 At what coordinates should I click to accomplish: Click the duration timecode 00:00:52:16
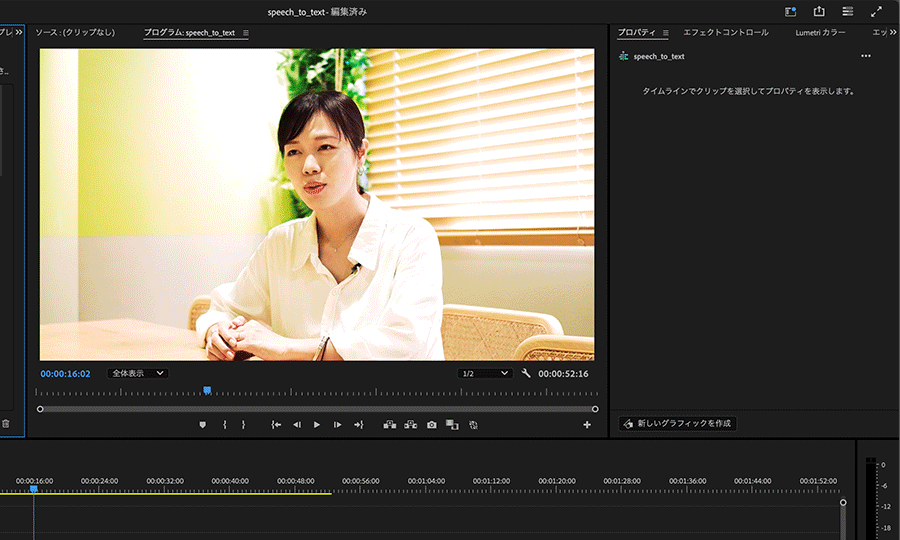(563, 374)
